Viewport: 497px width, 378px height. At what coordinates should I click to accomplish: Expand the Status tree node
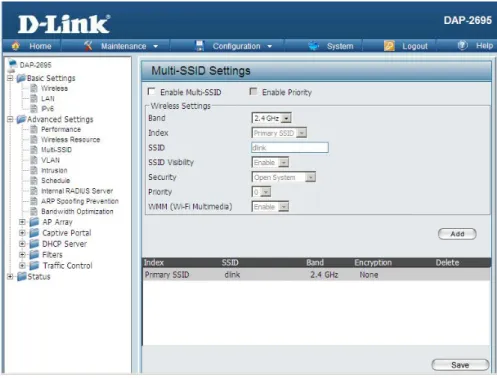click(x=10, y=276)
